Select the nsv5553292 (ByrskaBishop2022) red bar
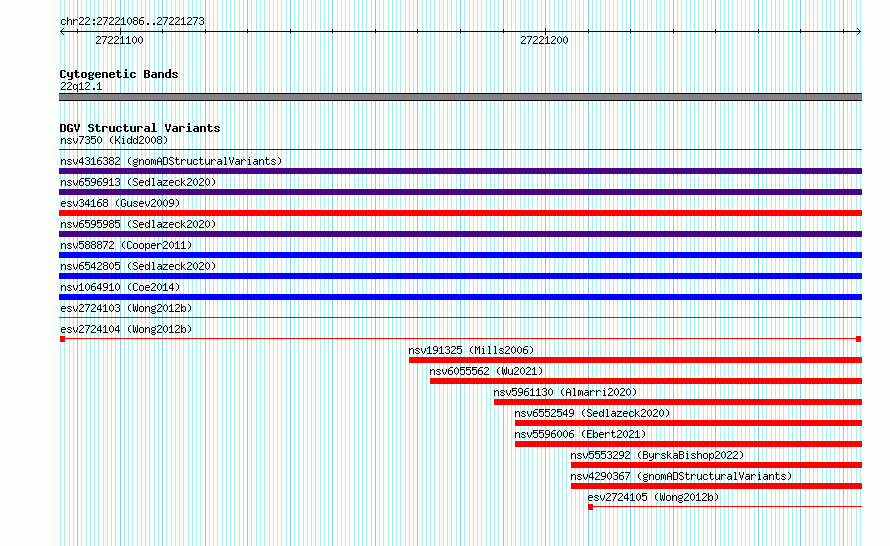Screen dimensions: 890x546 click(716, 465)
